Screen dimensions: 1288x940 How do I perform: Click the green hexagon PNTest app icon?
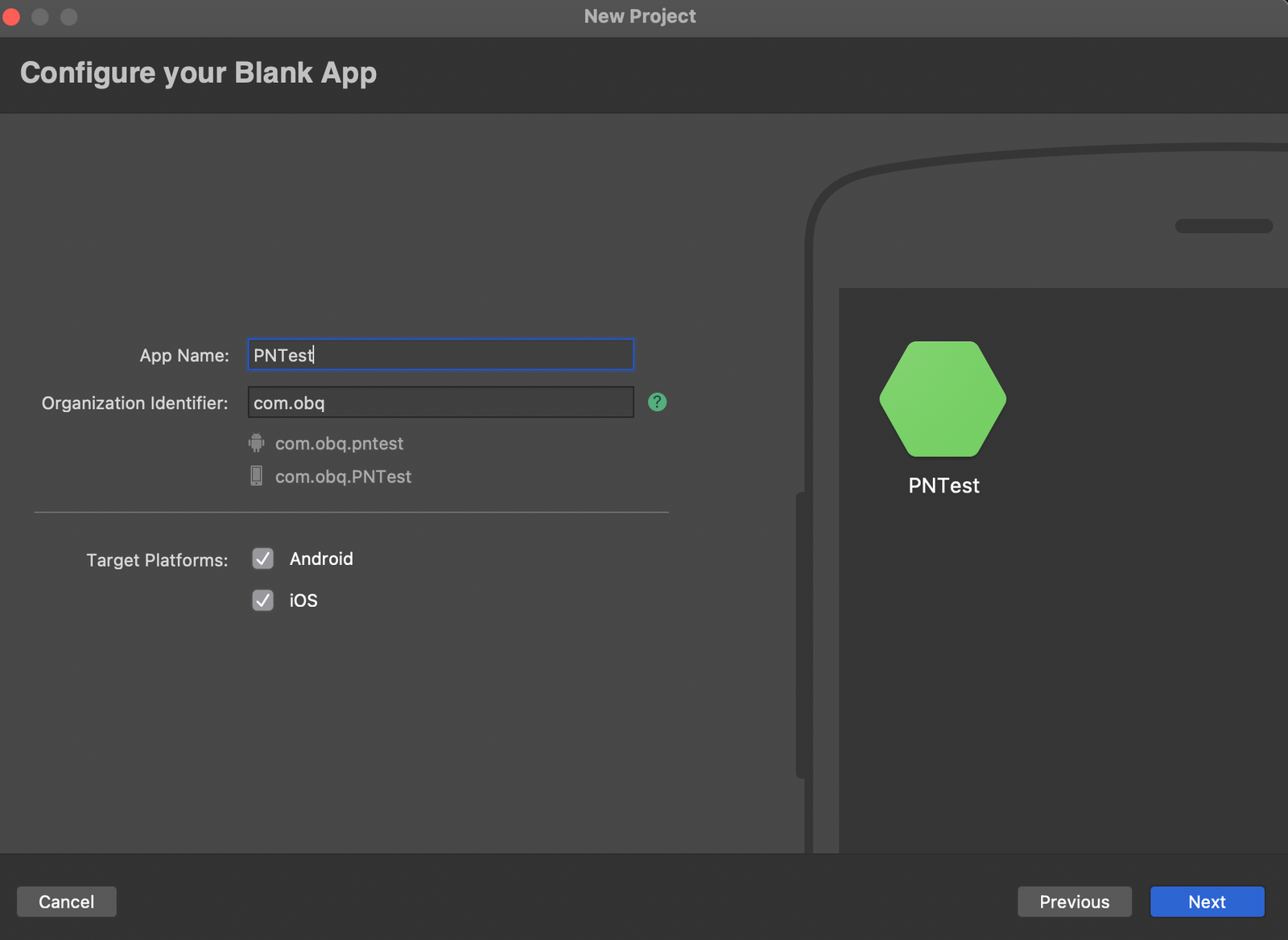click(942, 398)
